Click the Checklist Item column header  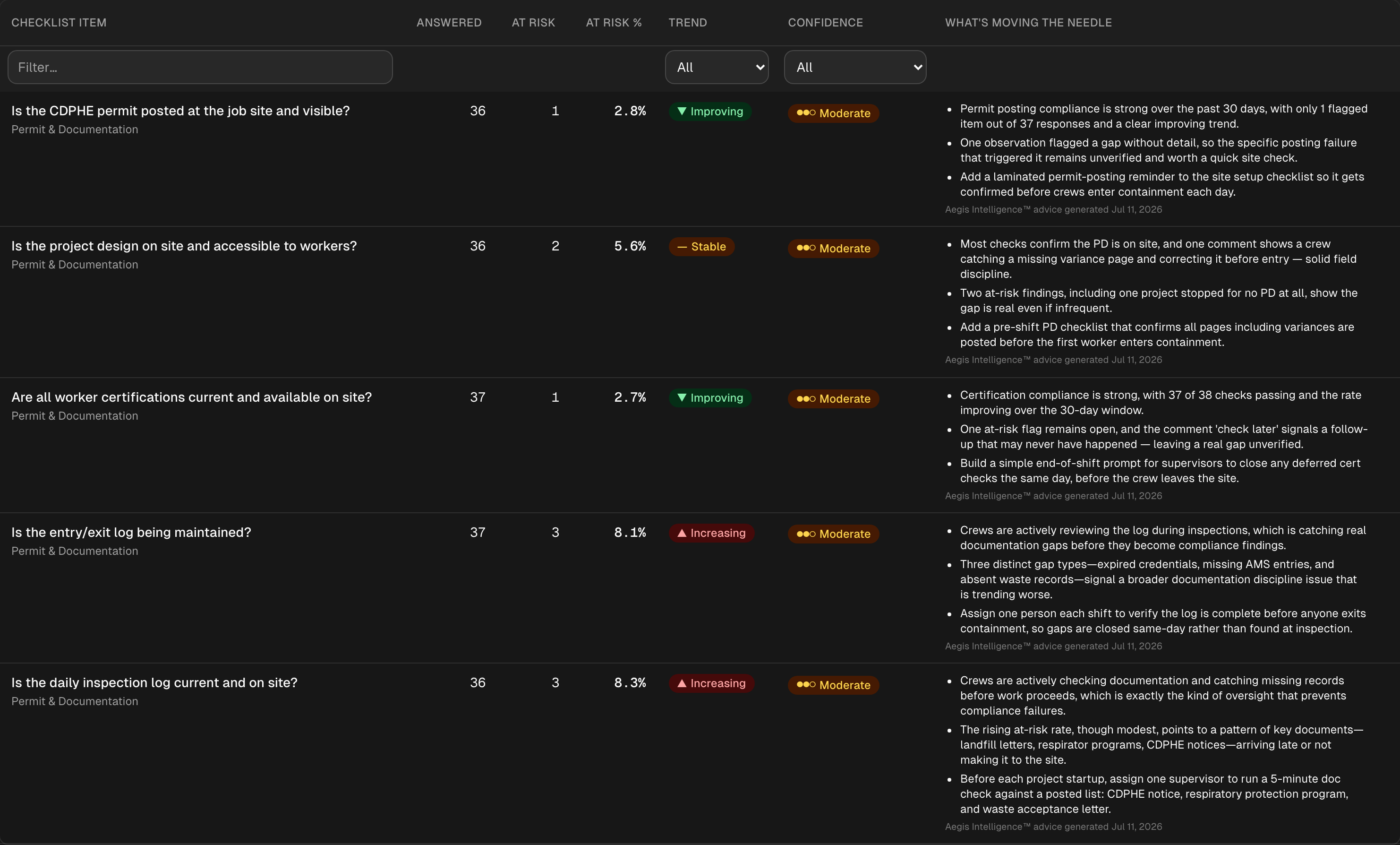[59, 23]
